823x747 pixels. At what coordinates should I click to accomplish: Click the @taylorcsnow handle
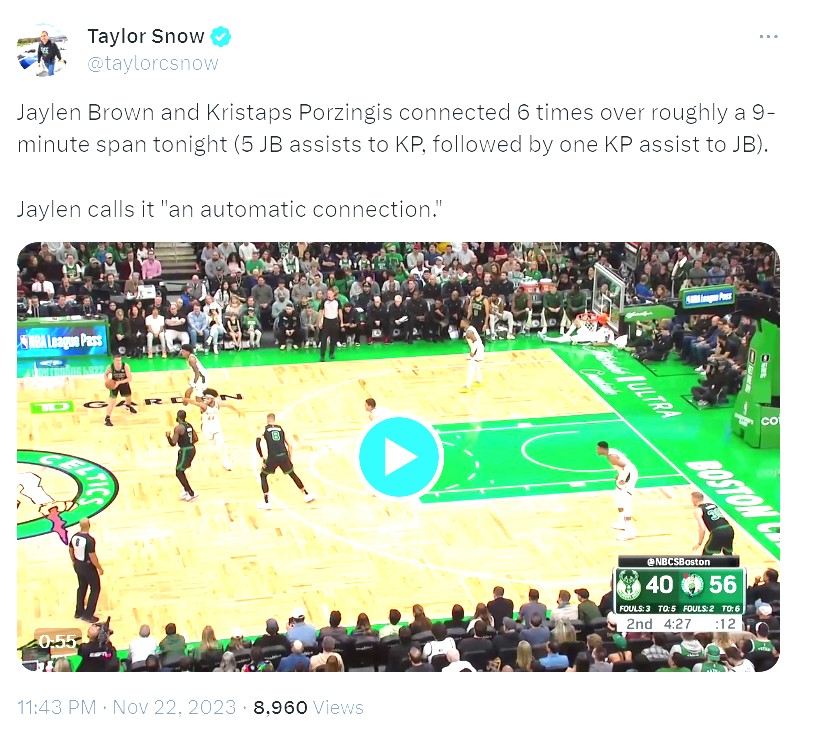[x=153, y=64]
